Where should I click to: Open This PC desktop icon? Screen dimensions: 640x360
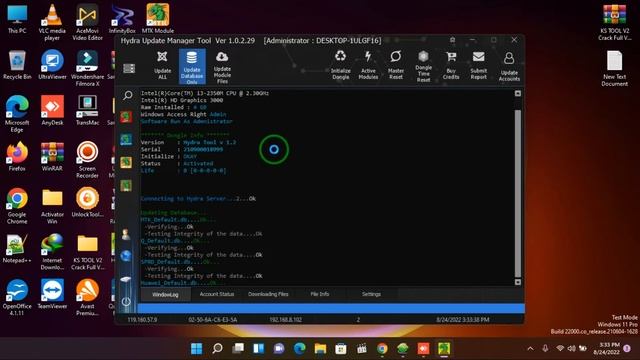pyautogui.click(x=17, y=19)
